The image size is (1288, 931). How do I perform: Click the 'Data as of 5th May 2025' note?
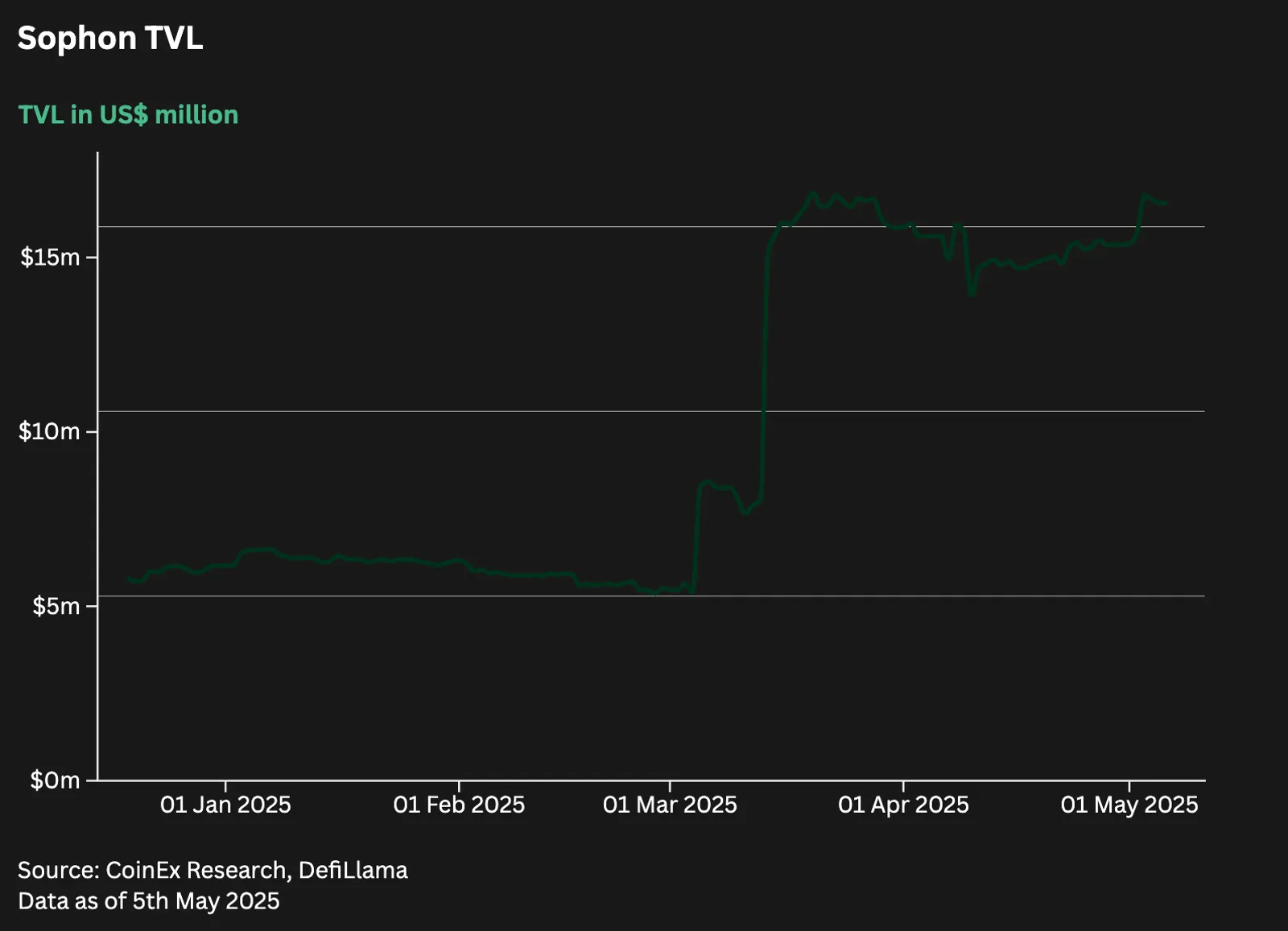point(149,900)
